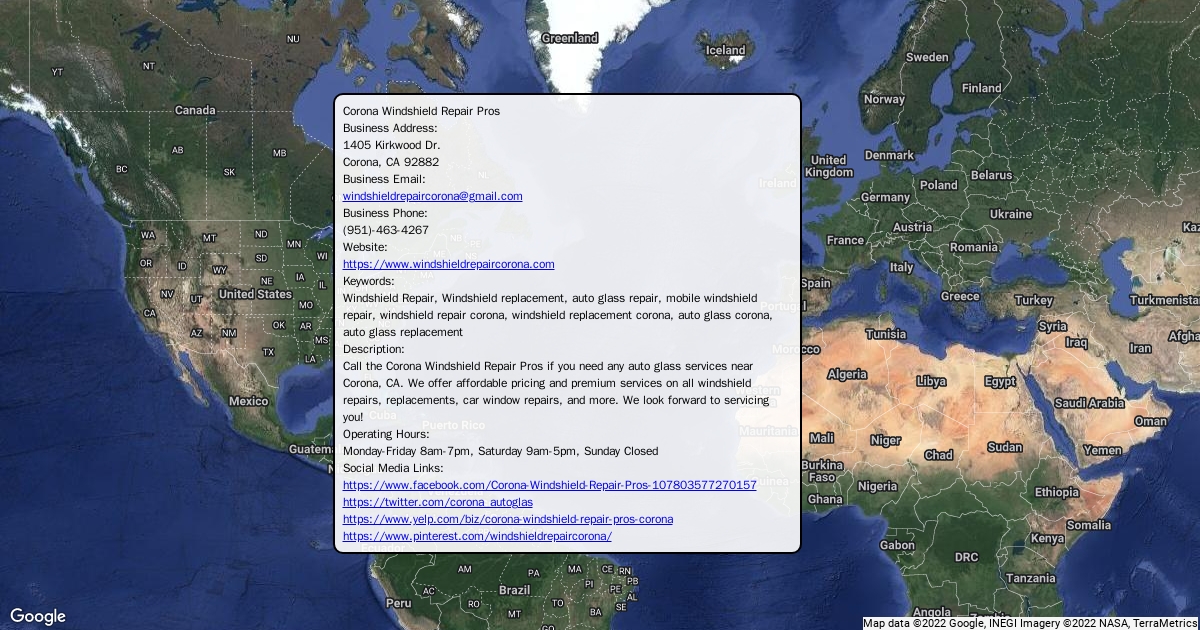Click the Egypt label on the map

pyautogui.click(x=999, y=381)
